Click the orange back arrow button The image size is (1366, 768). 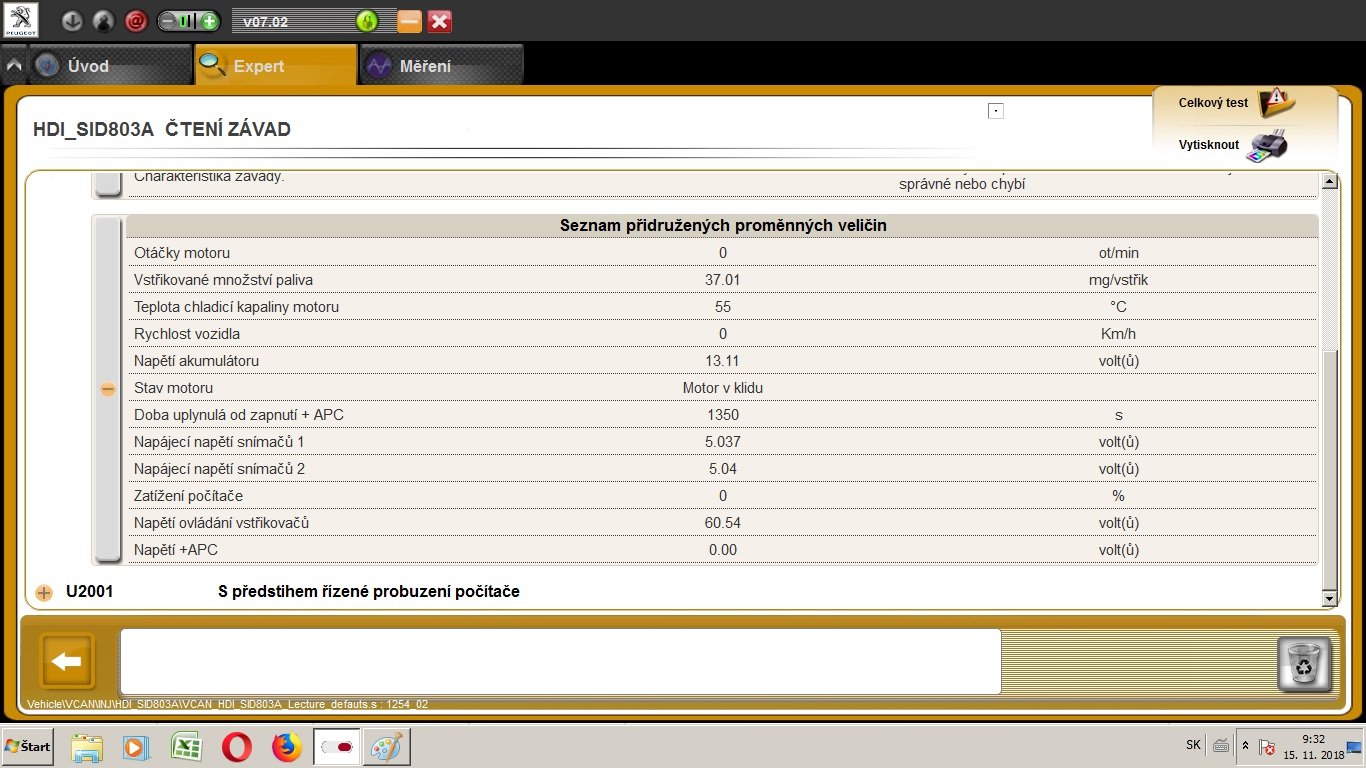(x=67, y=661)
